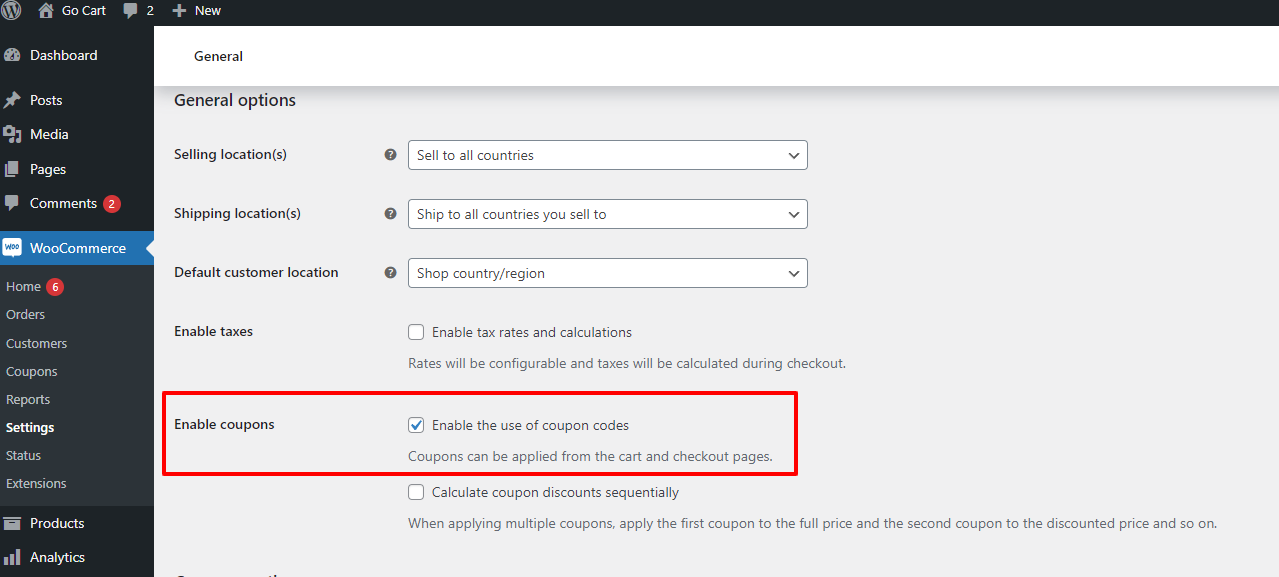Open the WooCommerce sidebar menu
The image size is (1279, 577).
77,248
